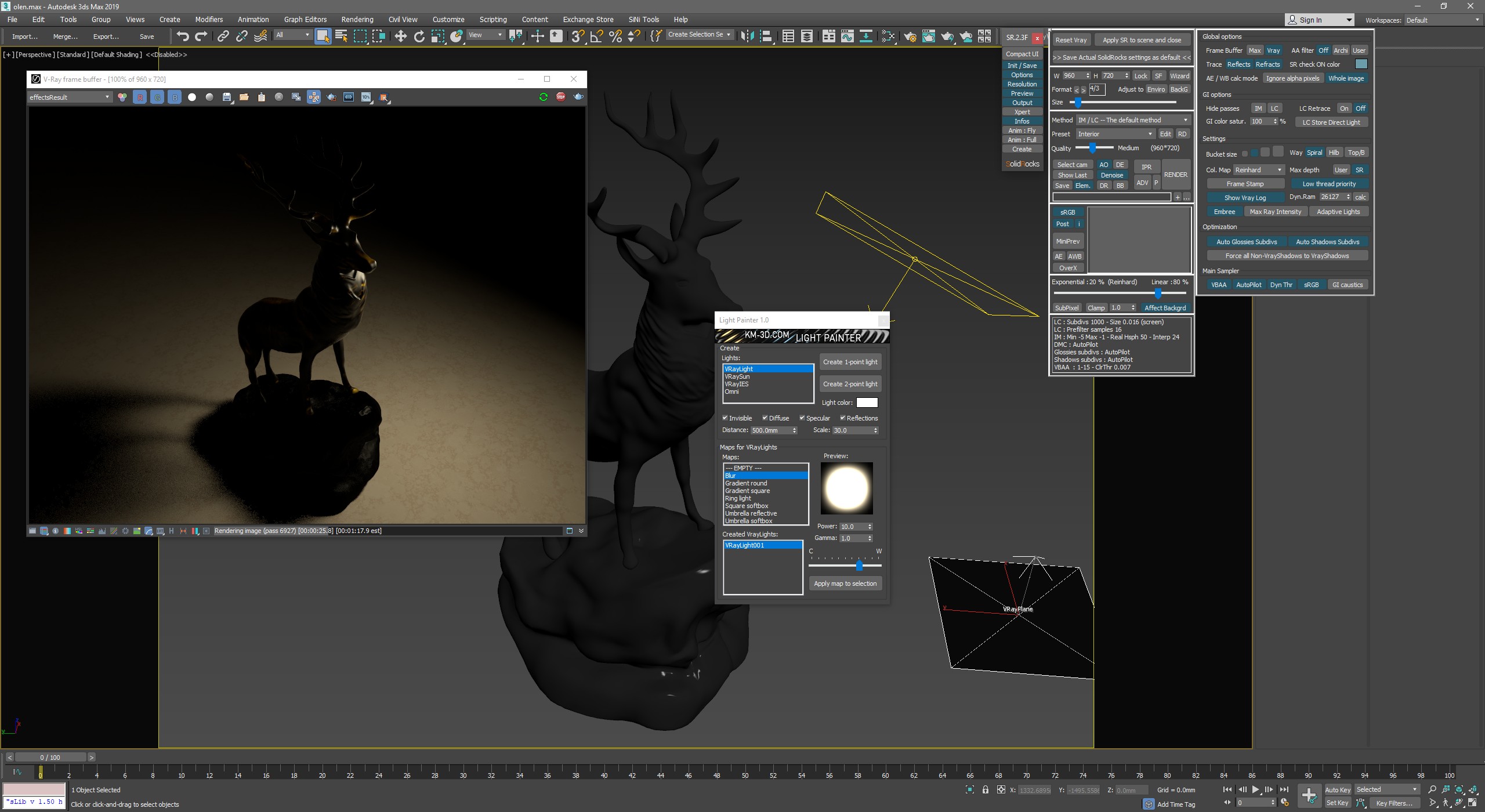This screenshot has width=1485, height=812.
Task: Open the Preset dropdown showing Interior
Action: pyautogui.click(x=1113, y=134)
